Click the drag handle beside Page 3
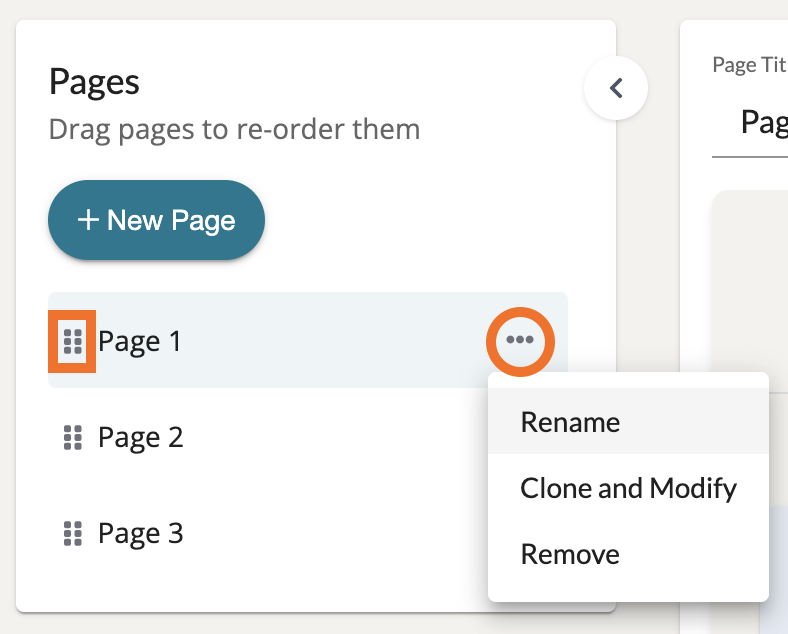Viewport: 788px width, 634px height. 73,533
